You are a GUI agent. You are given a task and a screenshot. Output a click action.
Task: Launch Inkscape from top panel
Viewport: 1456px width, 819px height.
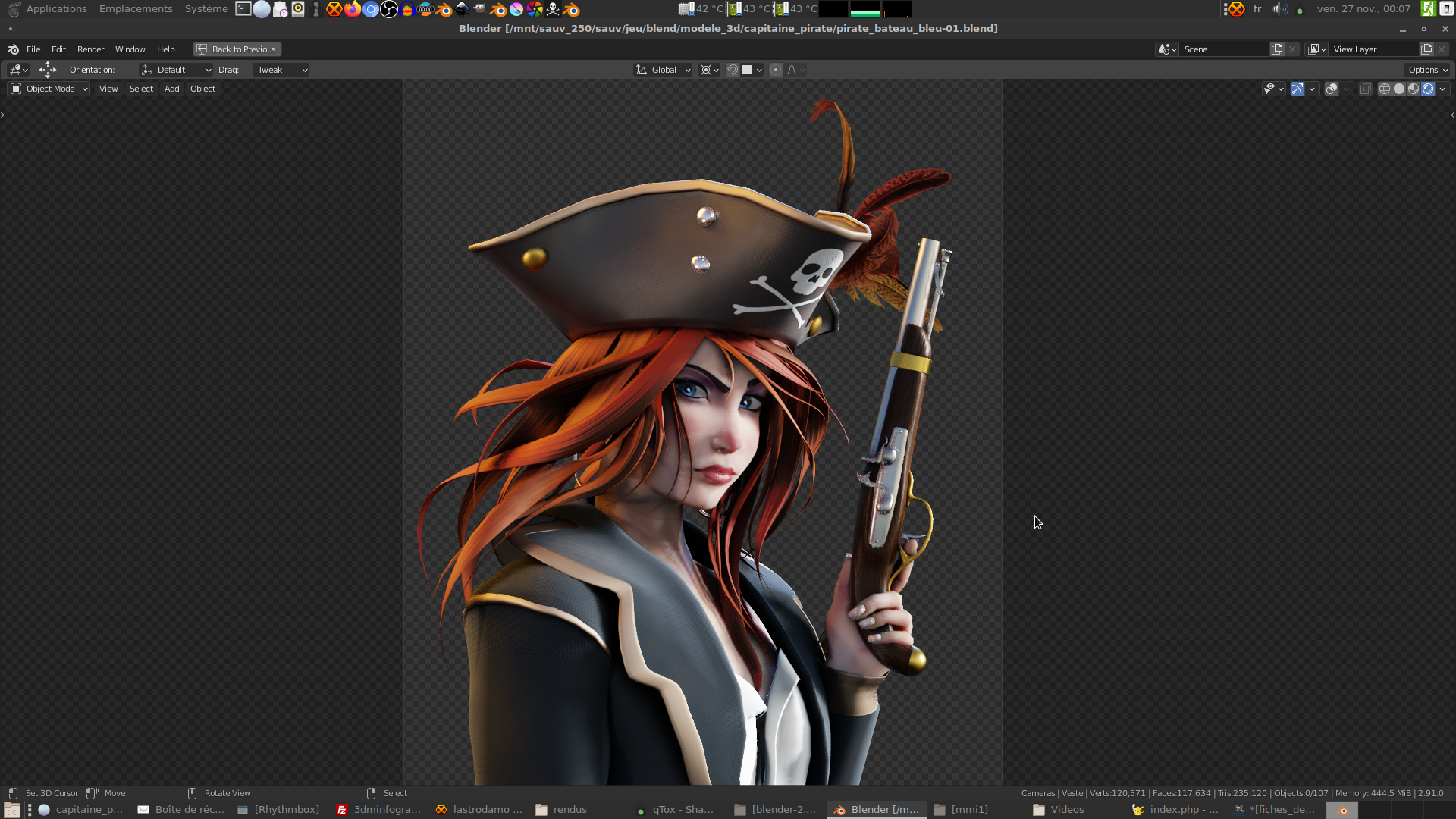[x=462, y=9]
